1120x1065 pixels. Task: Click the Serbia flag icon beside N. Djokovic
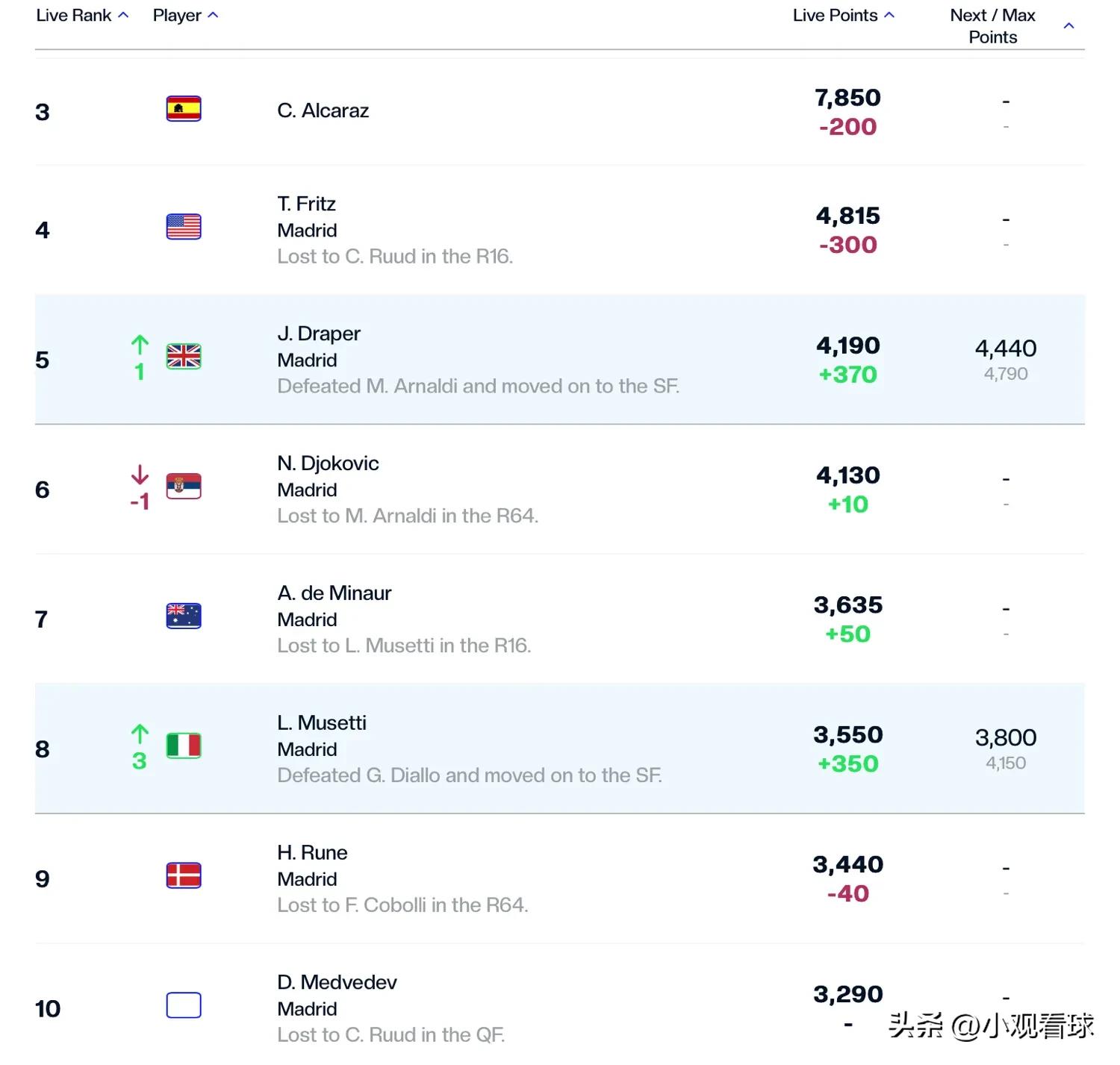tap(184, 486)
